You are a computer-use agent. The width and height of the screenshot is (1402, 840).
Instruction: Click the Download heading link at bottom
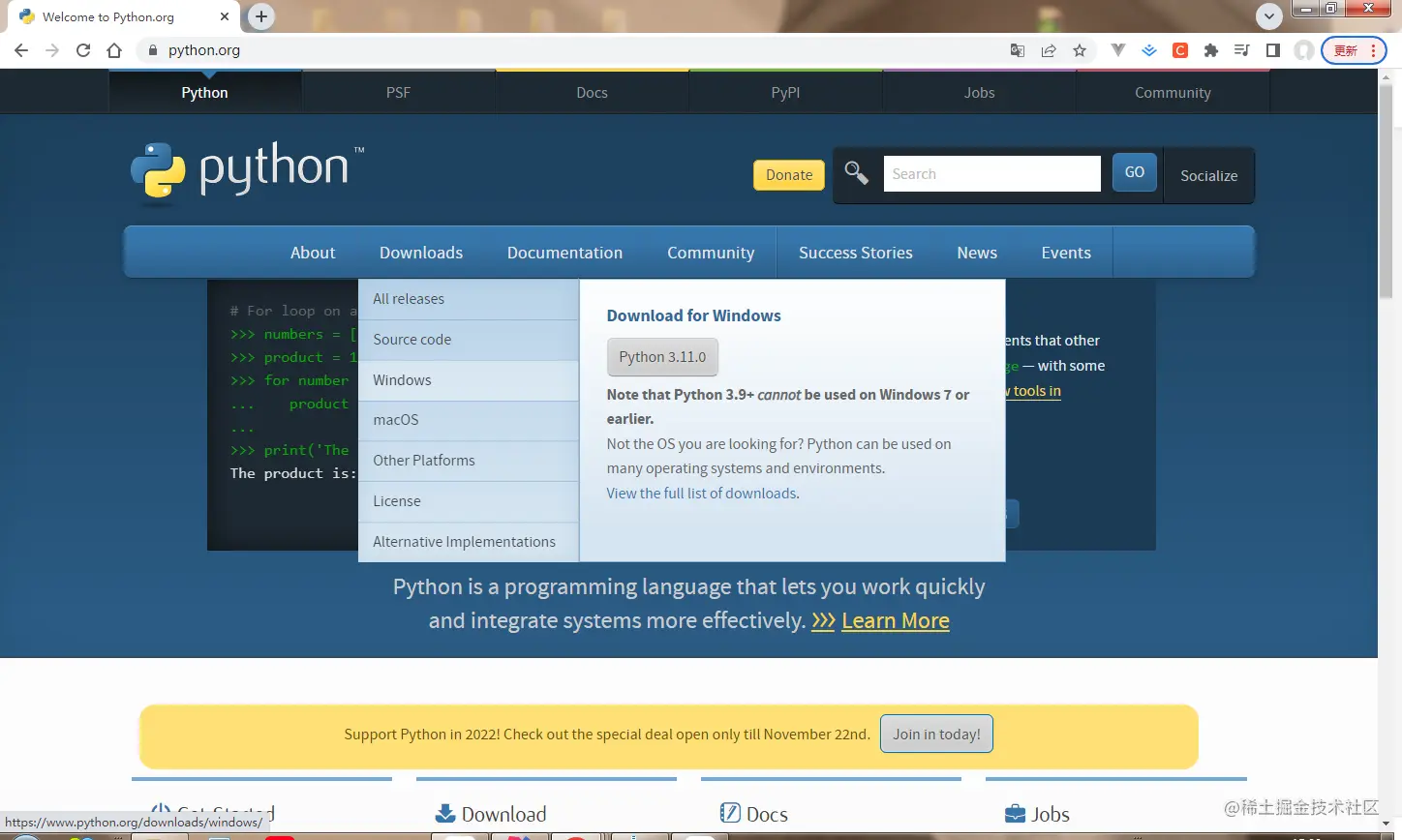click(503, 814)
